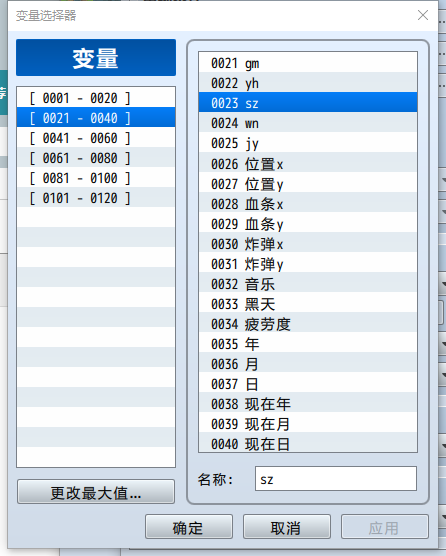Image resolution: width=446 pixels, height=556 pixels.
Task: Select variable 0029 血条y
Action: point(308,223)
